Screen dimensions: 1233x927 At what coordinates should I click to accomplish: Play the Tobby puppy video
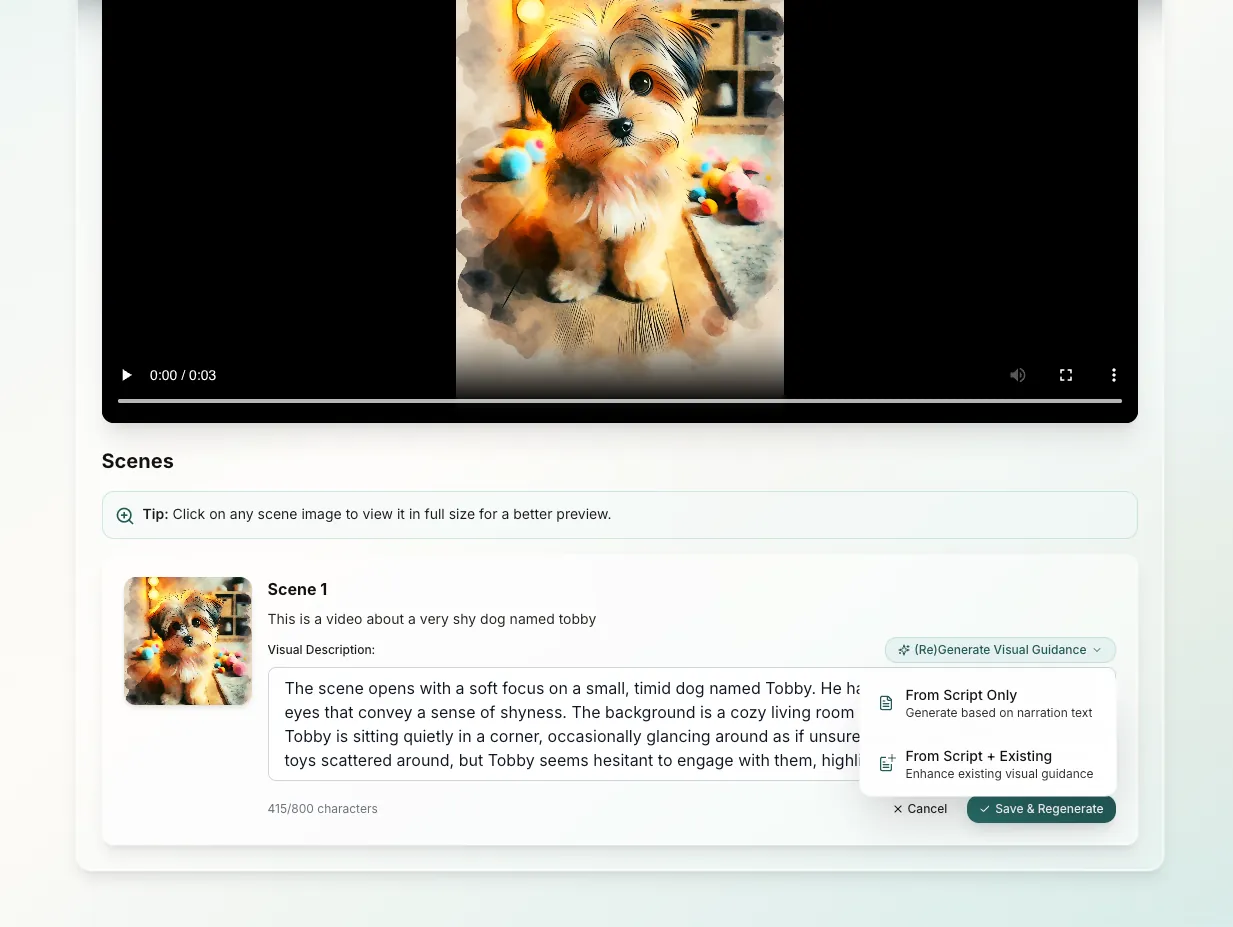pyautogui.click(x=126, y=375)
